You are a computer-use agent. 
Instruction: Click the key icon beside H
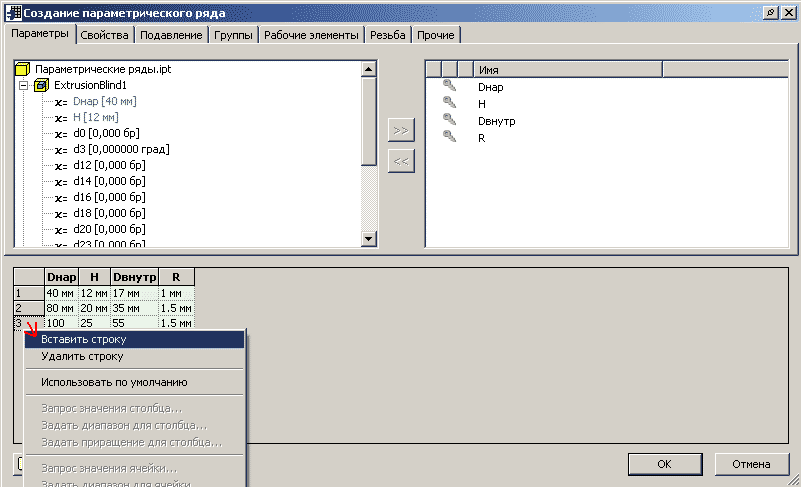(449, 103)
